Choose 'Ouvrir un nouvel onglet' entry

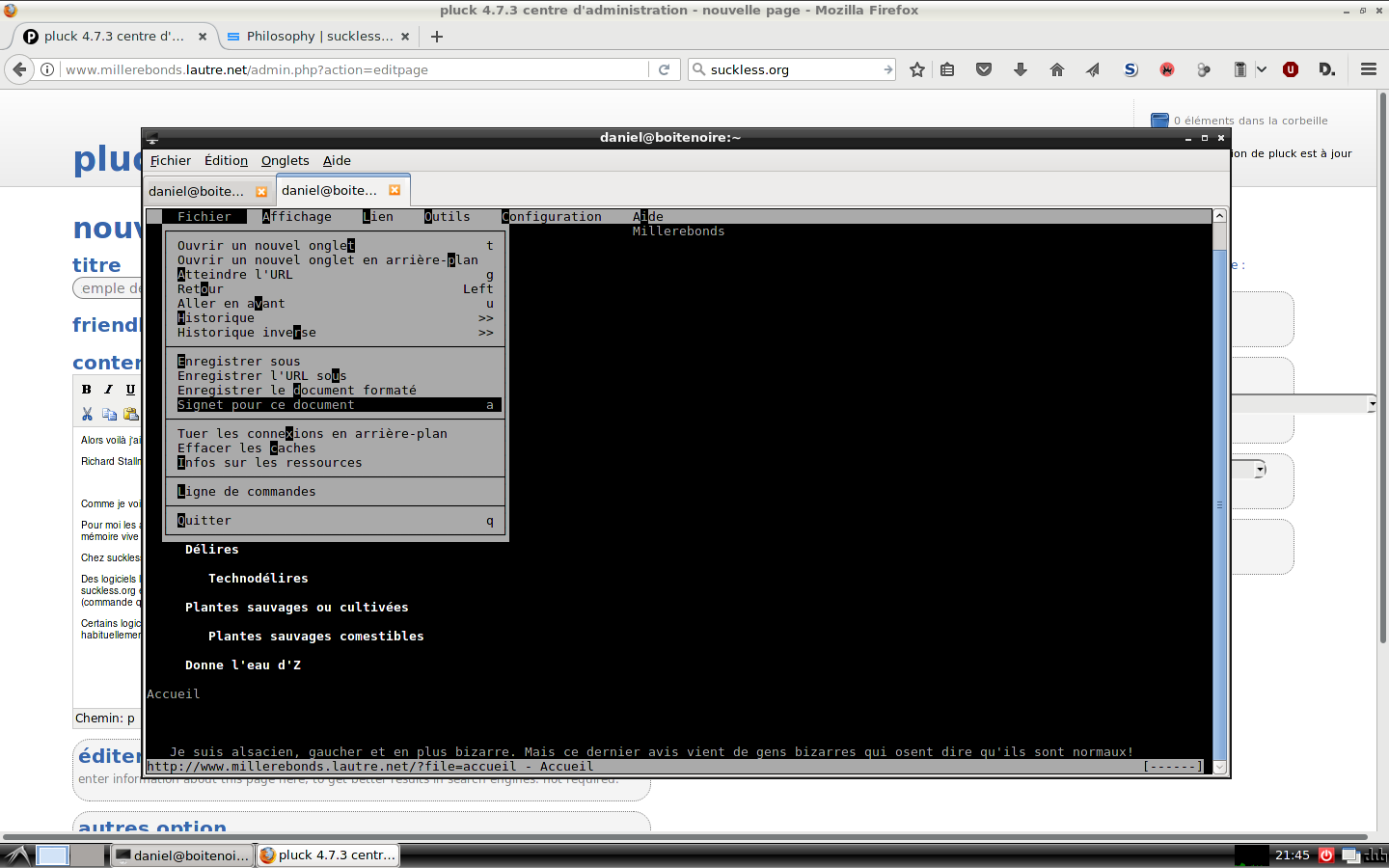click(336, 246)
